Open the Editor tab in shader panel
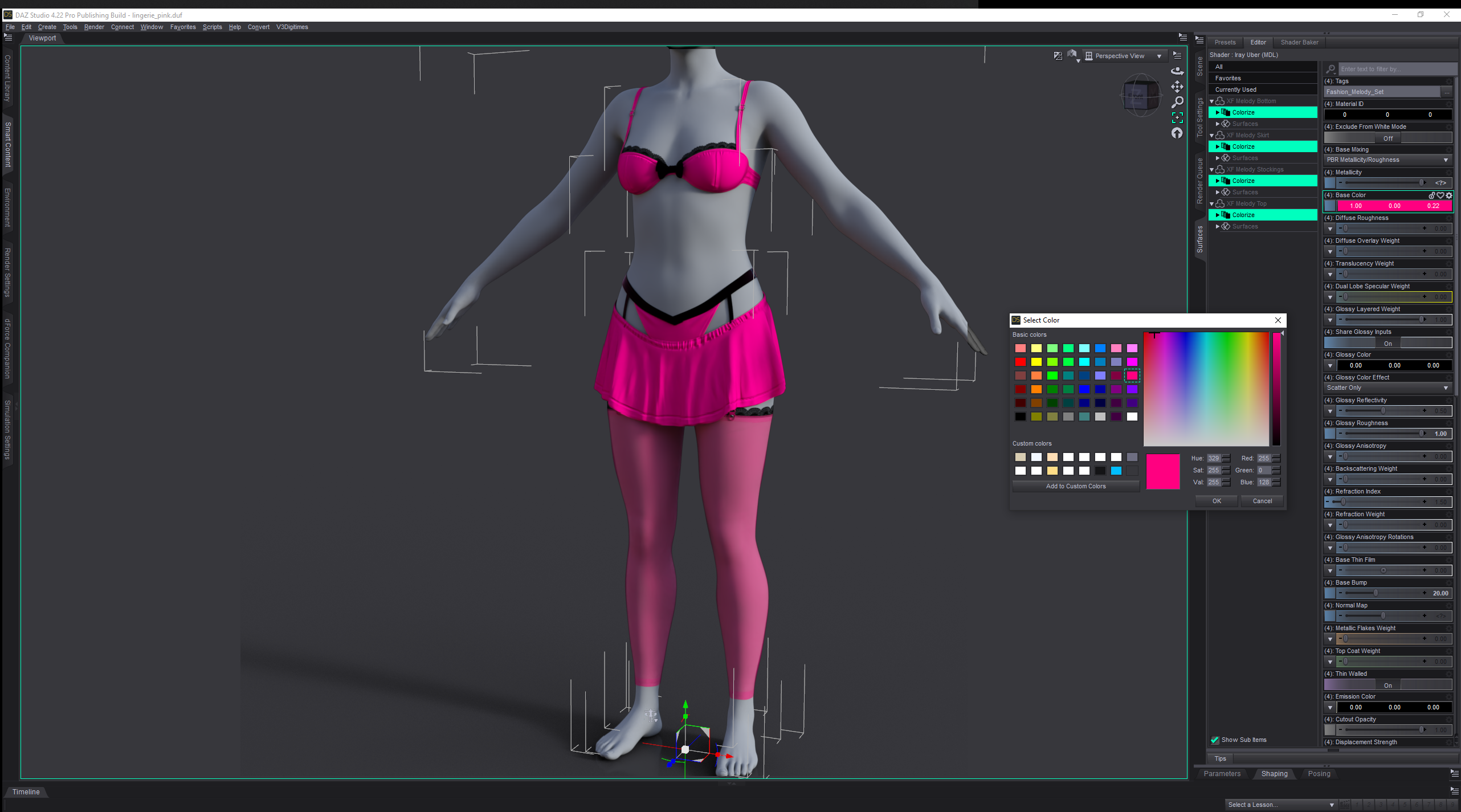The image size is (1461, 812). pyautogui.click(x=1257, y=42)
